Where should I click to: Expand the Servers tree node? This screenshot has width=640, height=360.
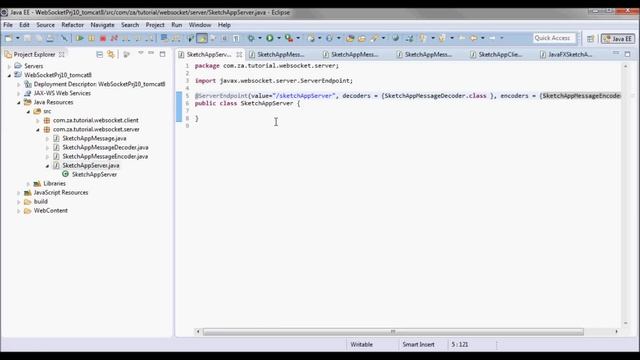click(9, 66)
